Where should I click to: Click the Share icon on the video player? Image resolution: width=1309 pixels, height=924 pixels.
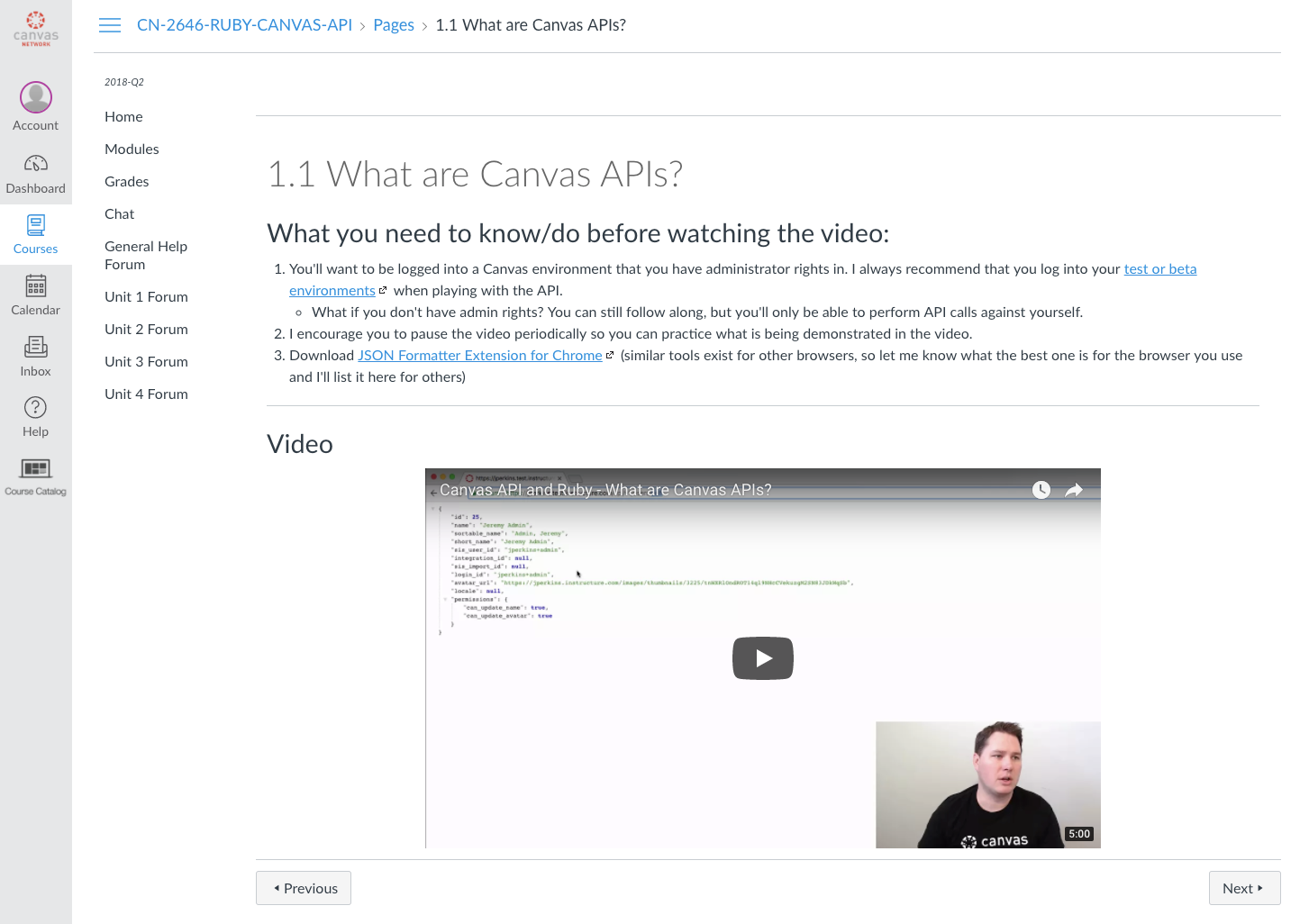pos(1074,489)
